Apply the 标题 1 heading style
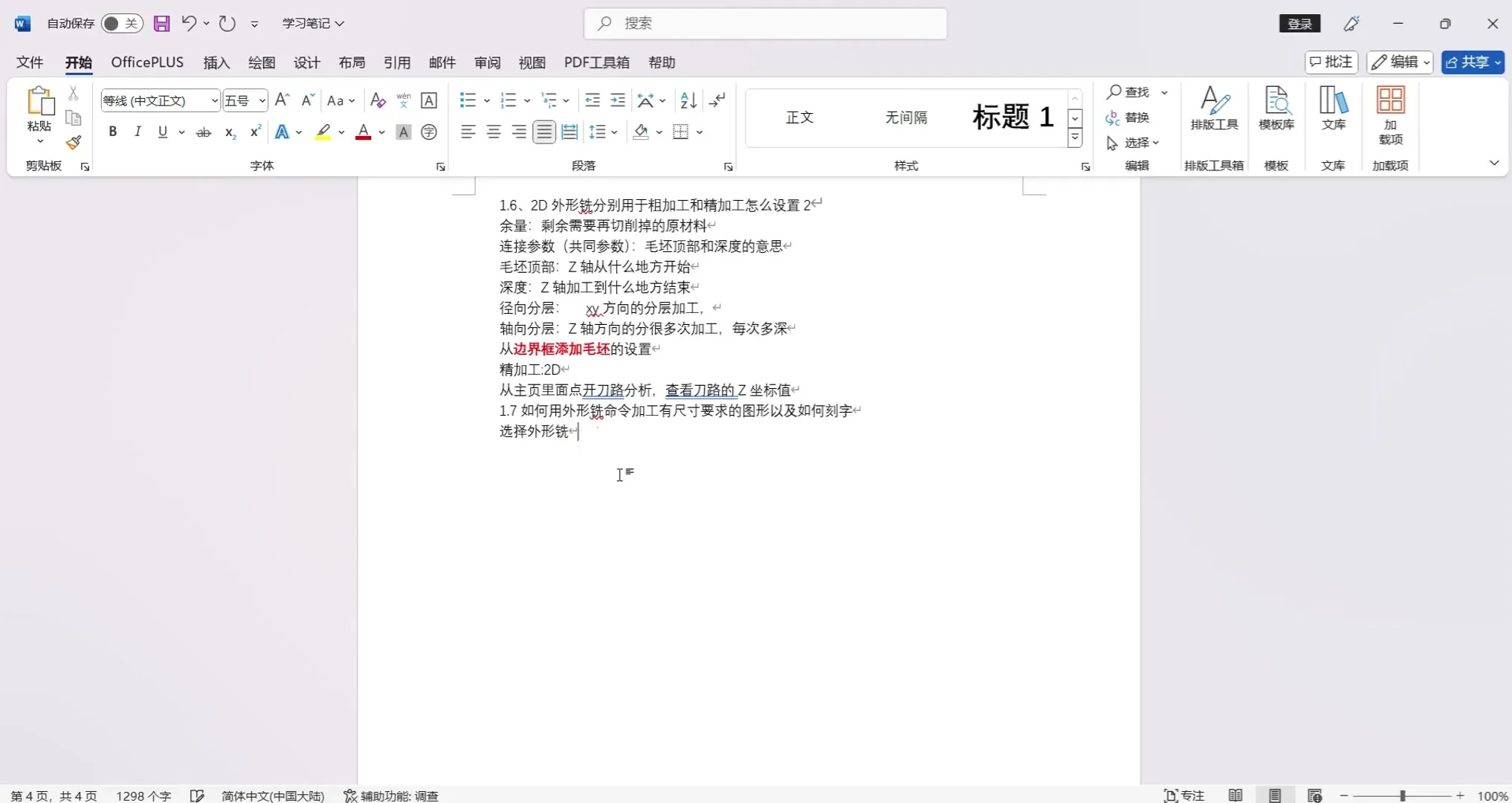The width and height of the screenshot is (1512, 803). [x=1012, y=117]
